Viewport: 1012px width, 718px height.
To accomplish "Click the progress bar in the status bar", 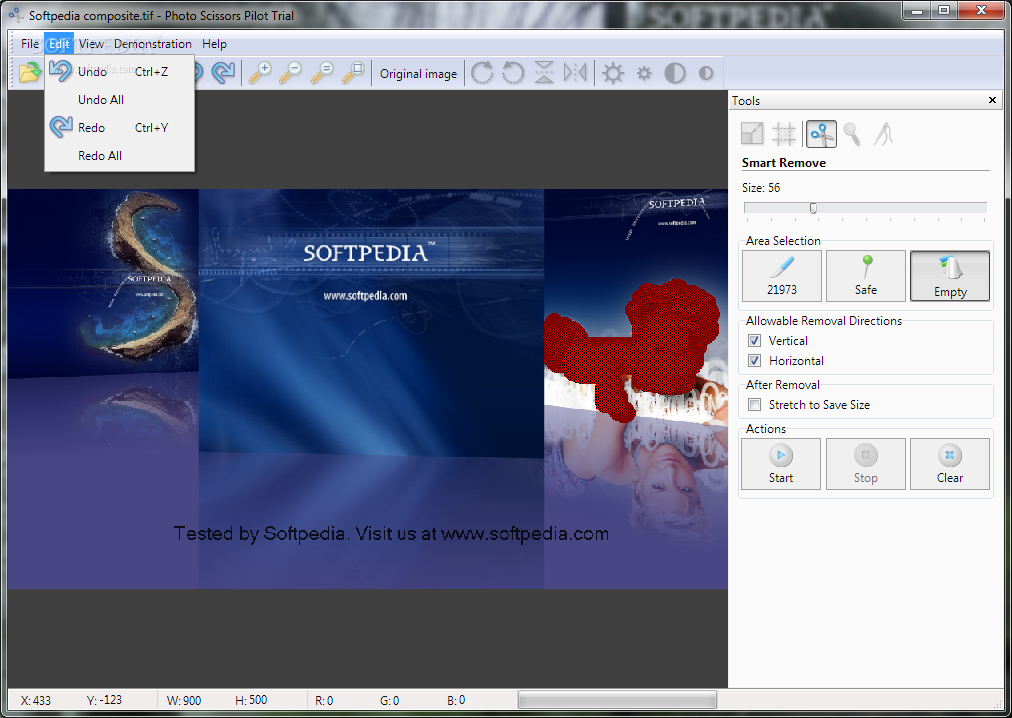I will [x=617, y=700].
